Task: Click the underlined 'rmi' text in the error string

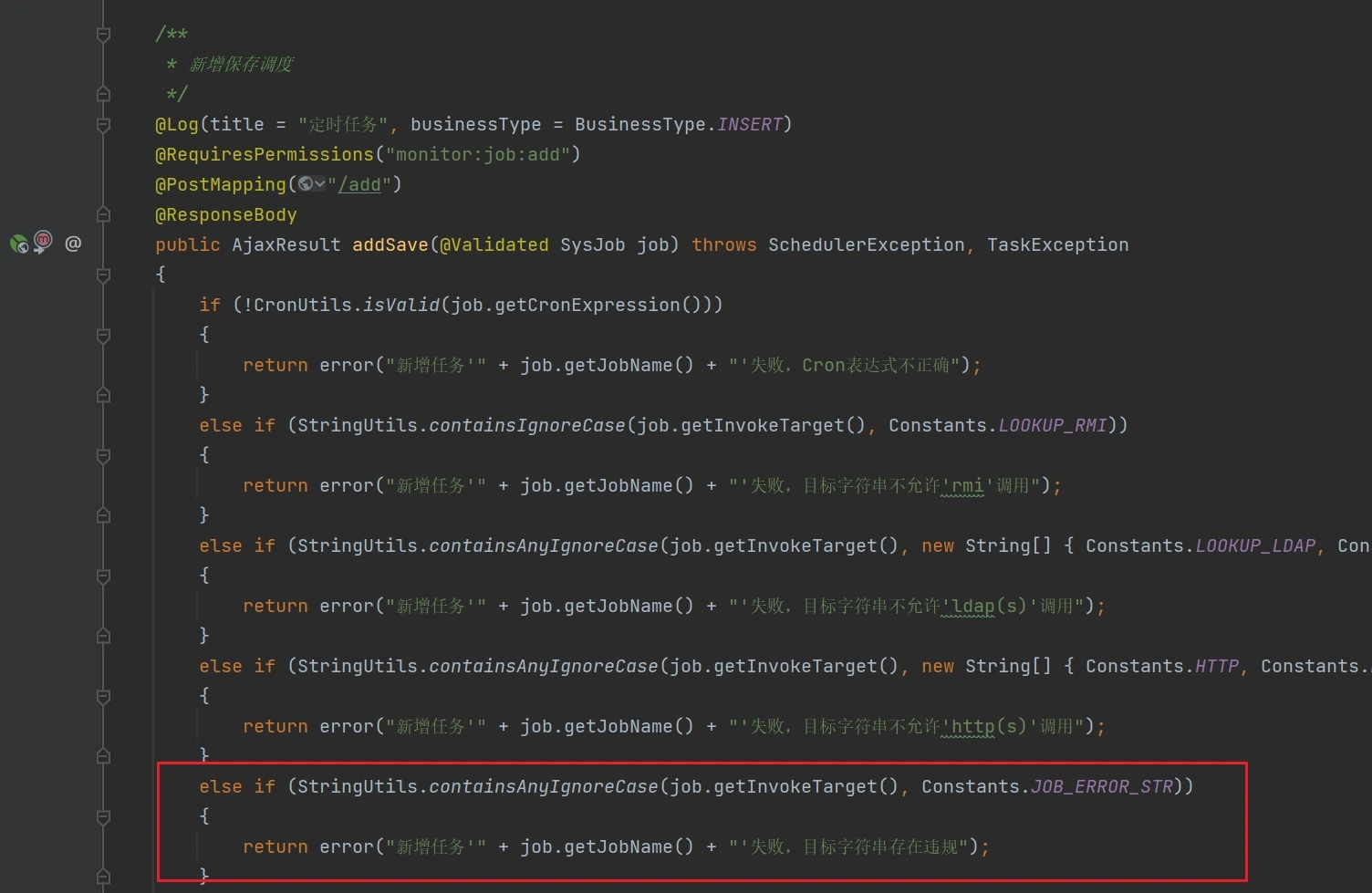Action: click(x=967, y=485)
